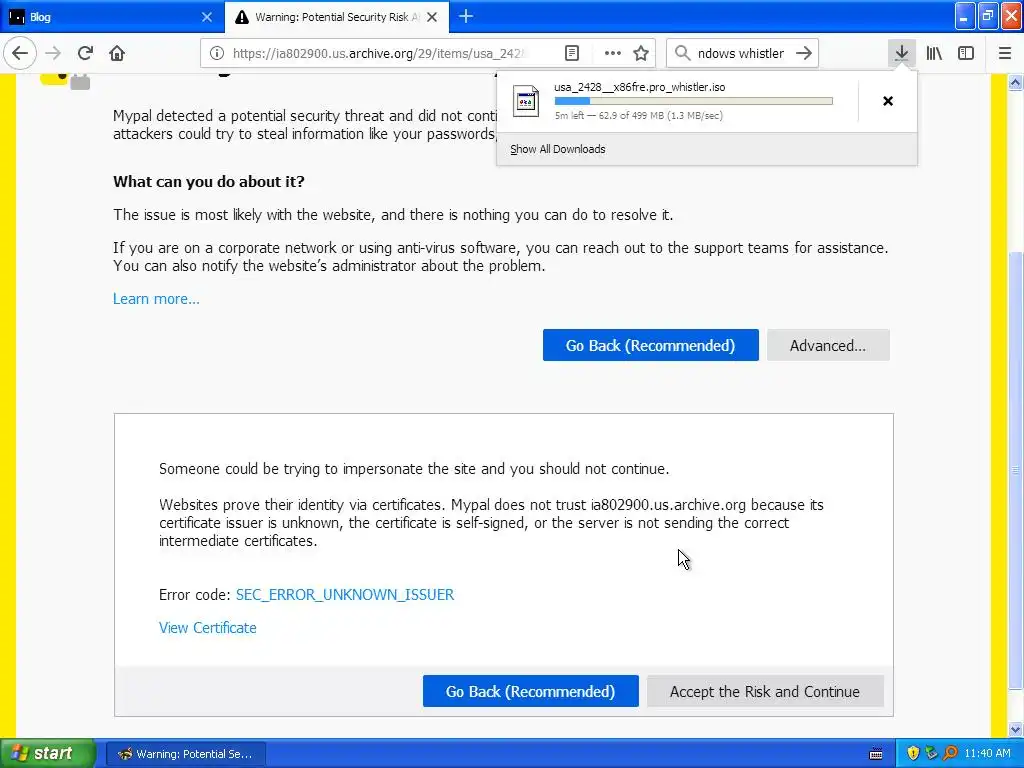Cancel the whistler.iso download
1024x768 pixels.
click(888, 101)
